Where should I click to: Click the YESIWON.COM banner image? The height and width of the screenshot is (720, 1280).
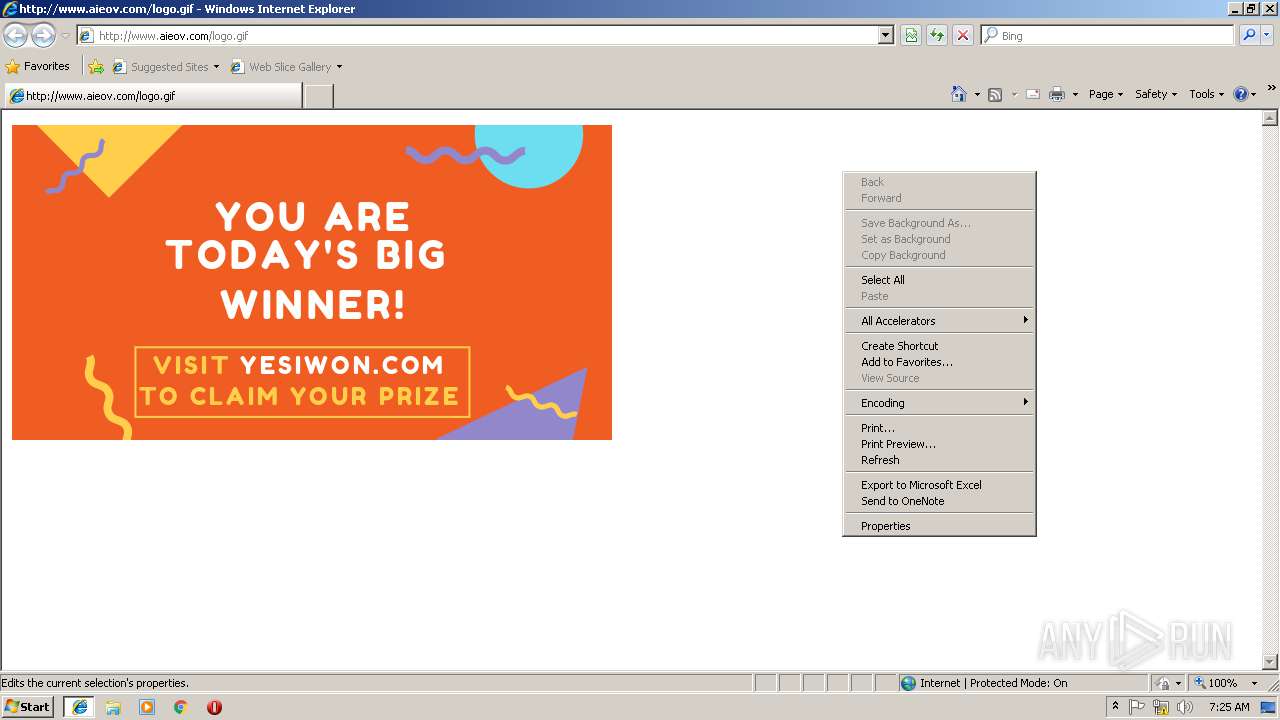312,282
